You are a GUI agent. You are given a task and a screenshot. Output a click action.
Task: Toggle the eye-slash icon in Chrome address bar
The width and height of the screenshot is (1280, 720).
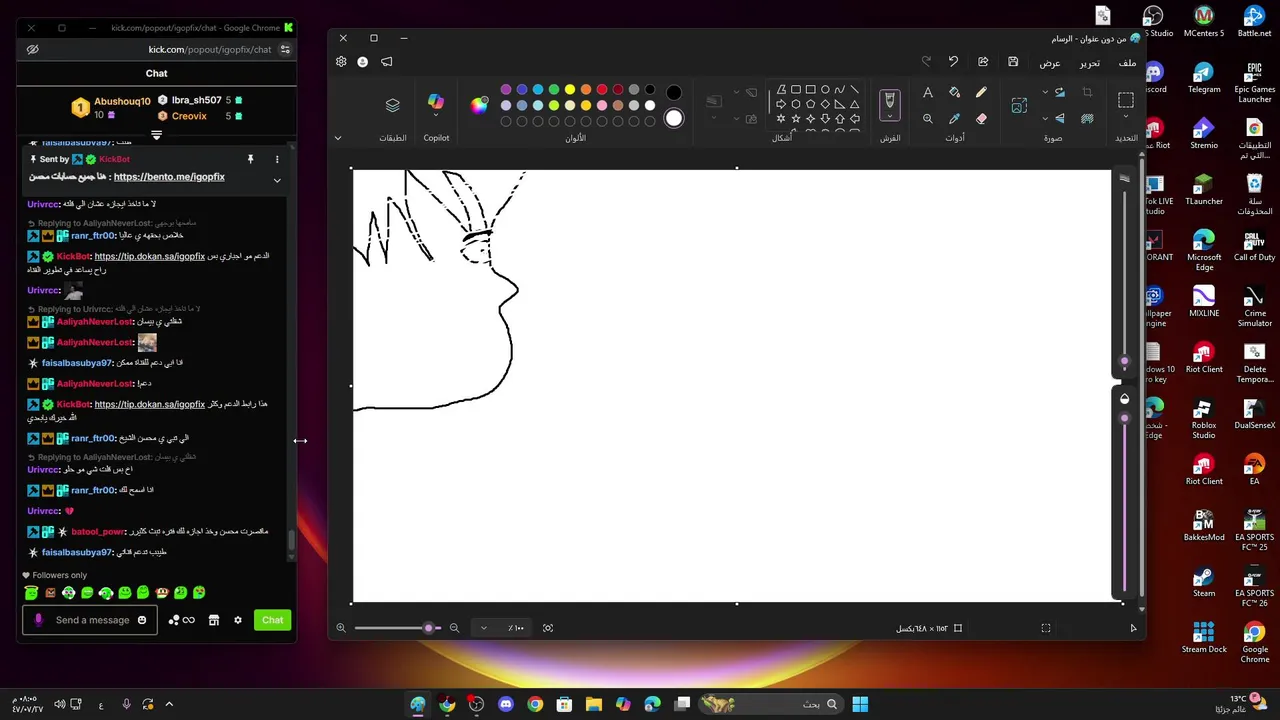(x=33, y=49)
